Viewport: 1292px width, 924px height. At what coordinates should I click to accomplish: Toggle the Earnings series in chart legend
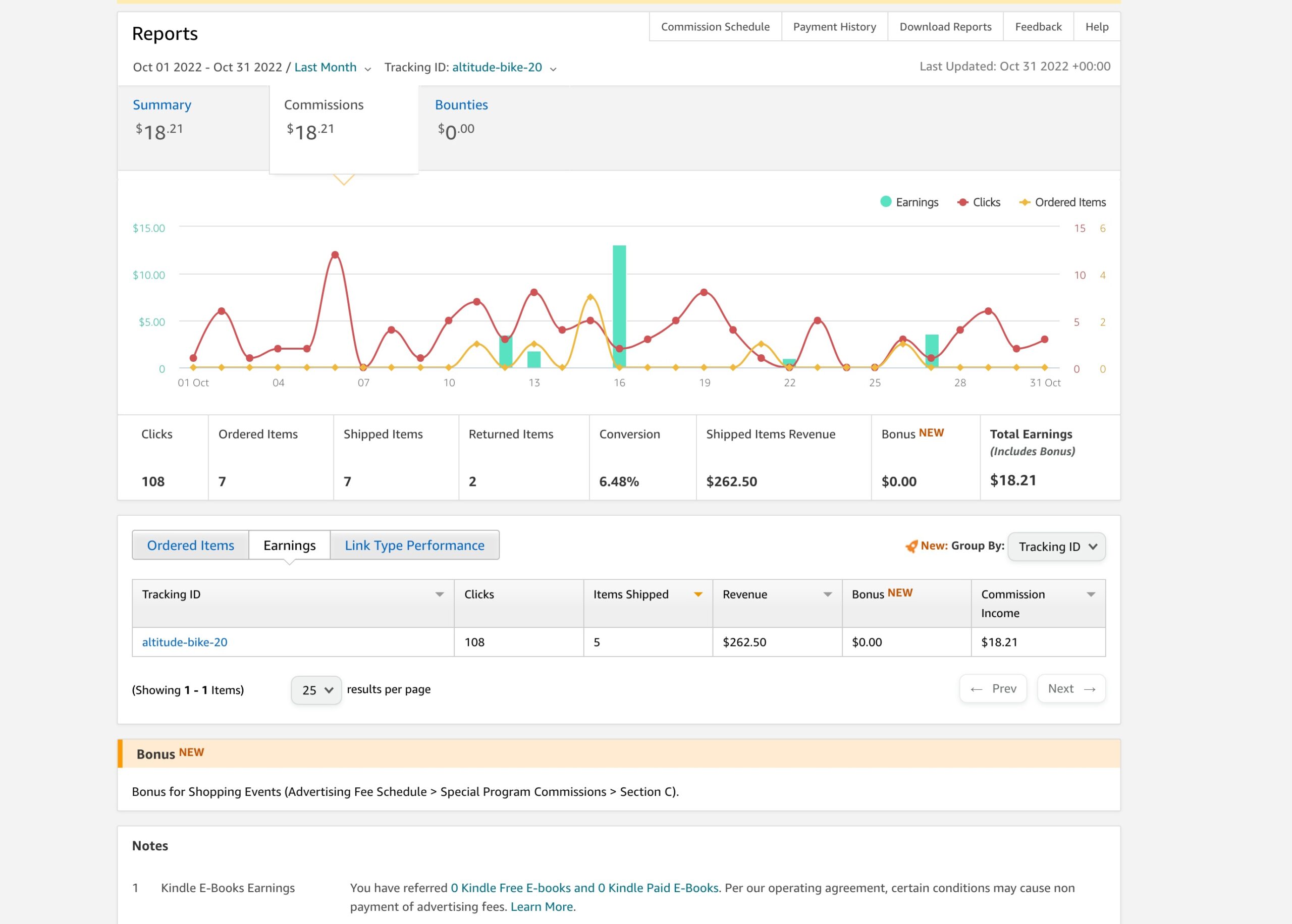(909, 202)
